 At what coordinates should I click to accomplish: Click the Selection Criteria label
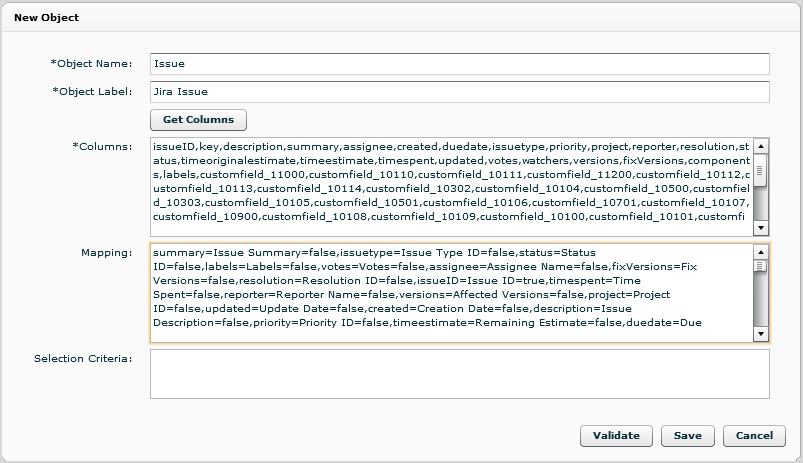pyautogui.click(x=83, y=358)
